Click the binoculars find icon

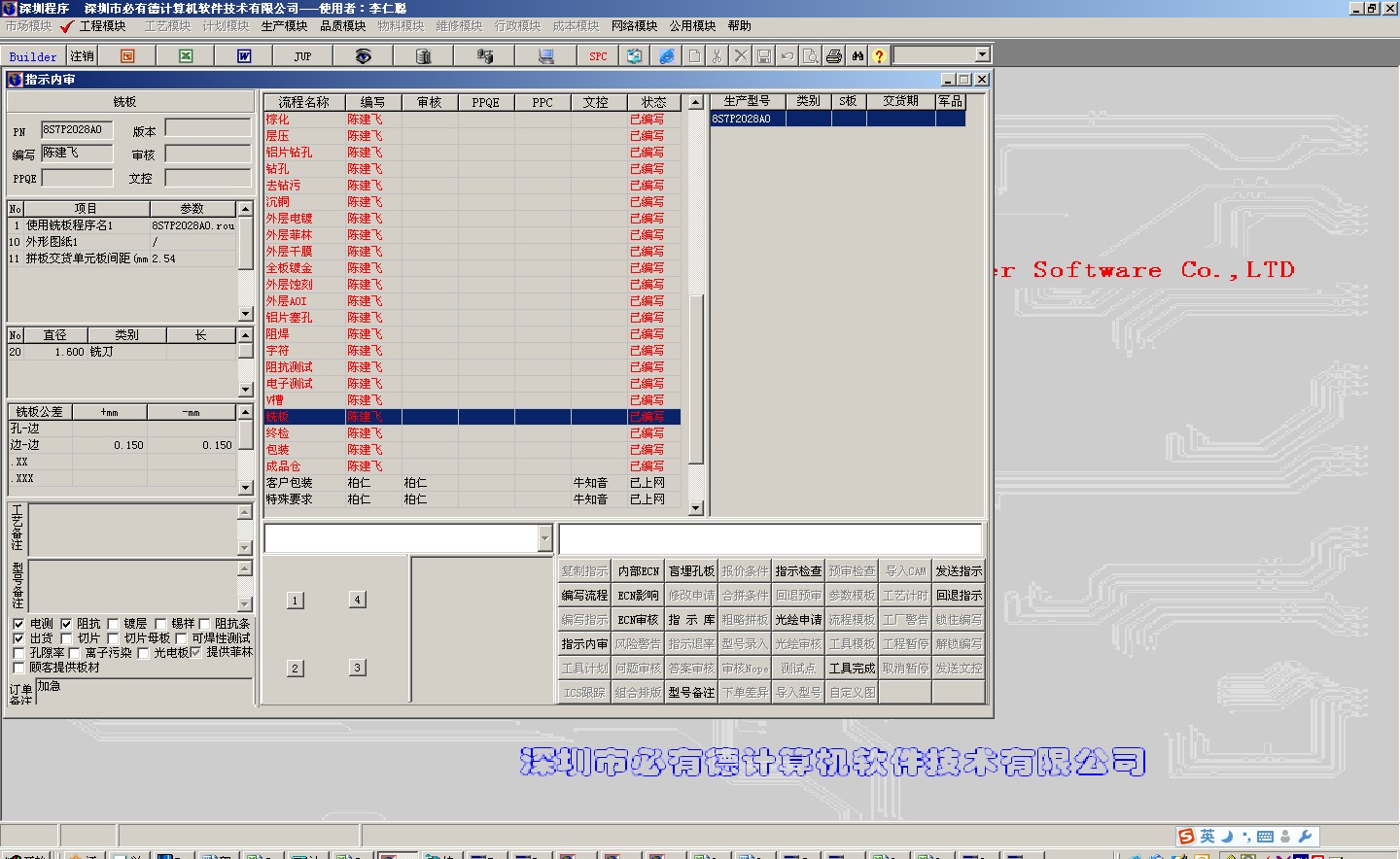pos(857,56)
